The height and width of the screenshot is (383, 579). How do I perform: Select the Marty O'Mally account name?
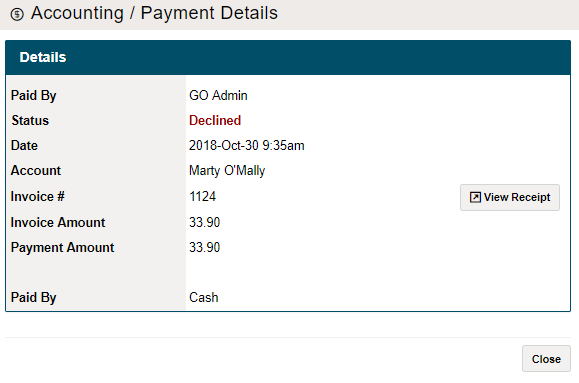227,171
